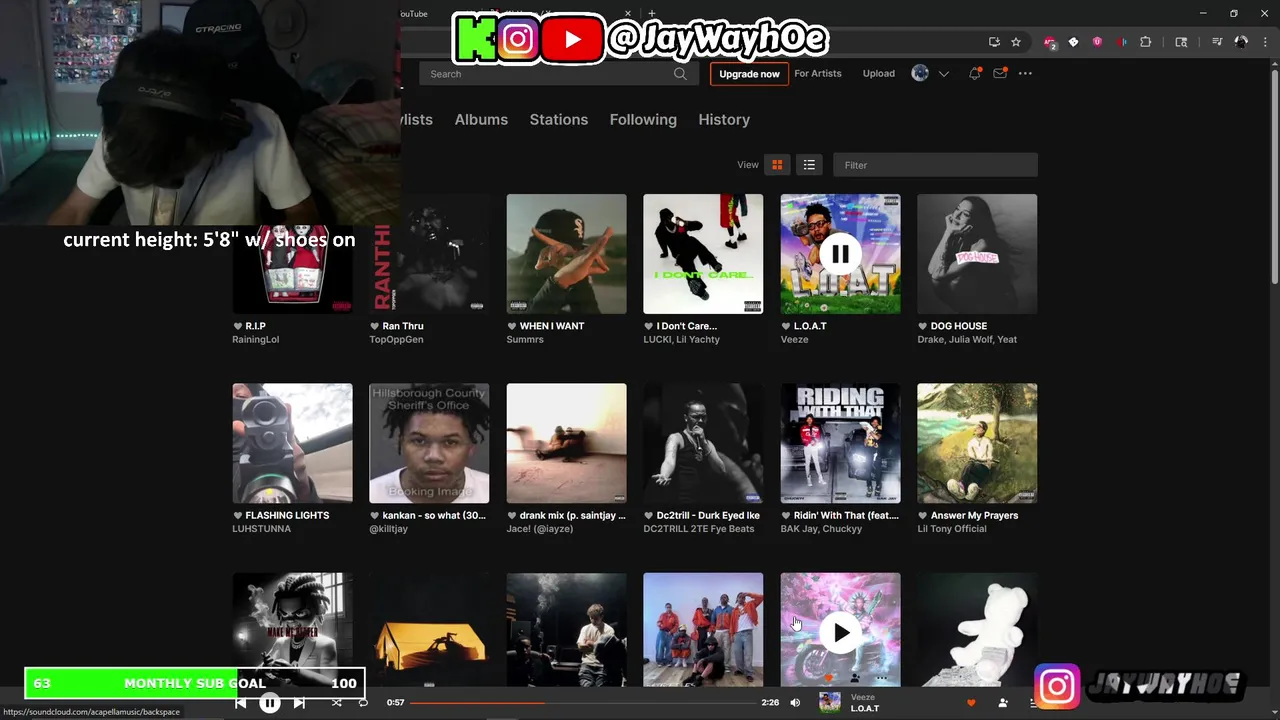Click the pink shield U extension icon

(x=1097, y=42)
